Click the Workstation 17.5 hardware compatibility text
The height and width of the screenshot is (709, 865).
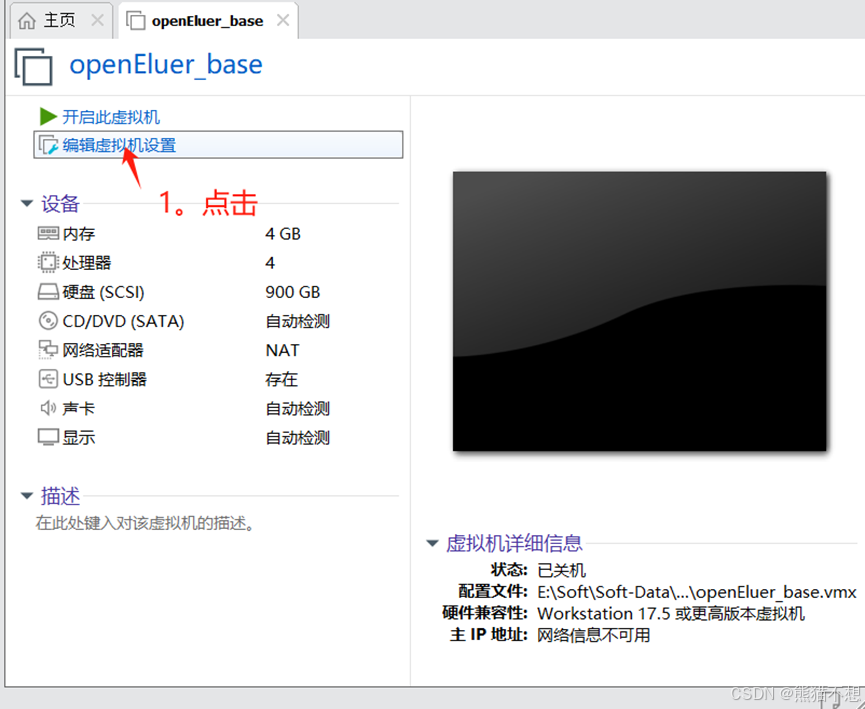[671, 614]
